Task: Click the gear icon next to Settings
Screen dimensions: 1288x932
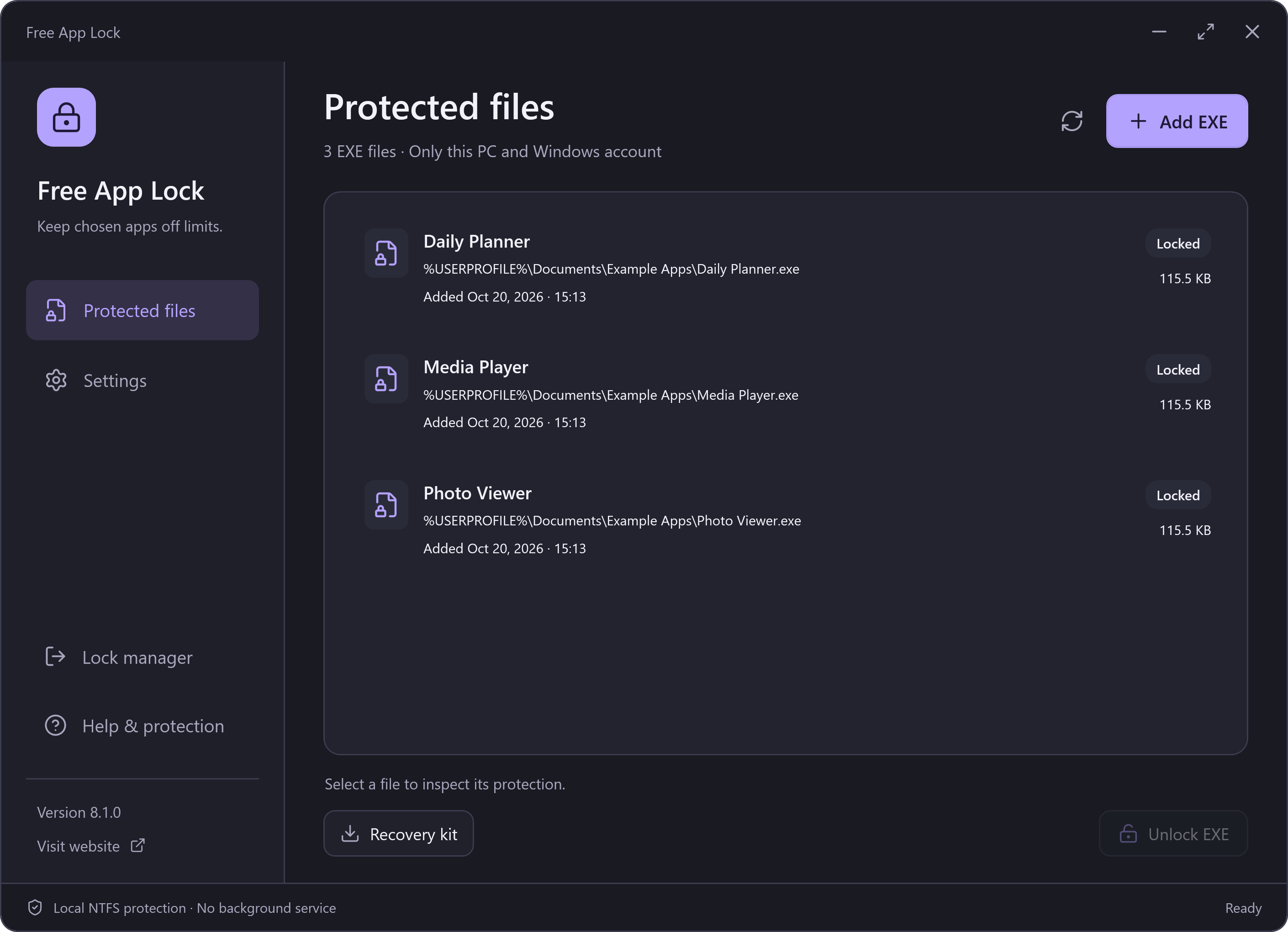Action: (56, 380)
